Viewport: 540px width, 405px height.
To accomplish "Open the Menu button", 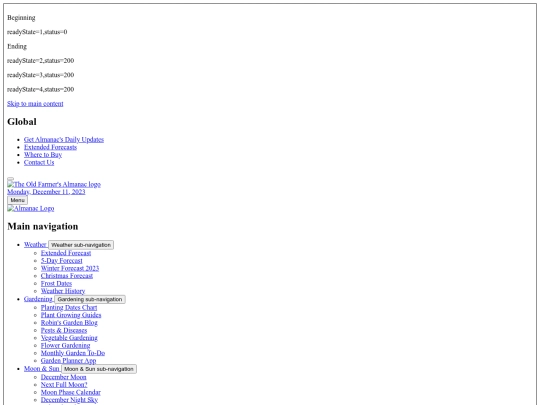I will (18, 200).
